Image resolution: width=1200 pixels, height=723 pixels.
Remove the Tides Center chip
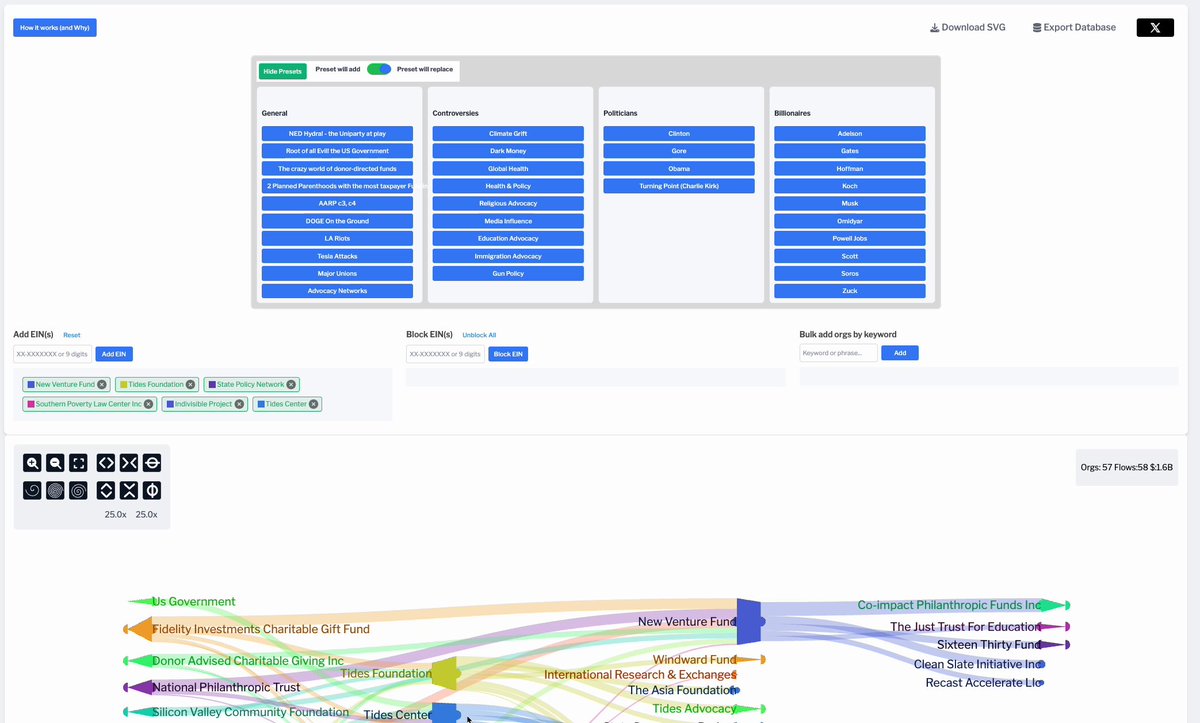(314, 404)
